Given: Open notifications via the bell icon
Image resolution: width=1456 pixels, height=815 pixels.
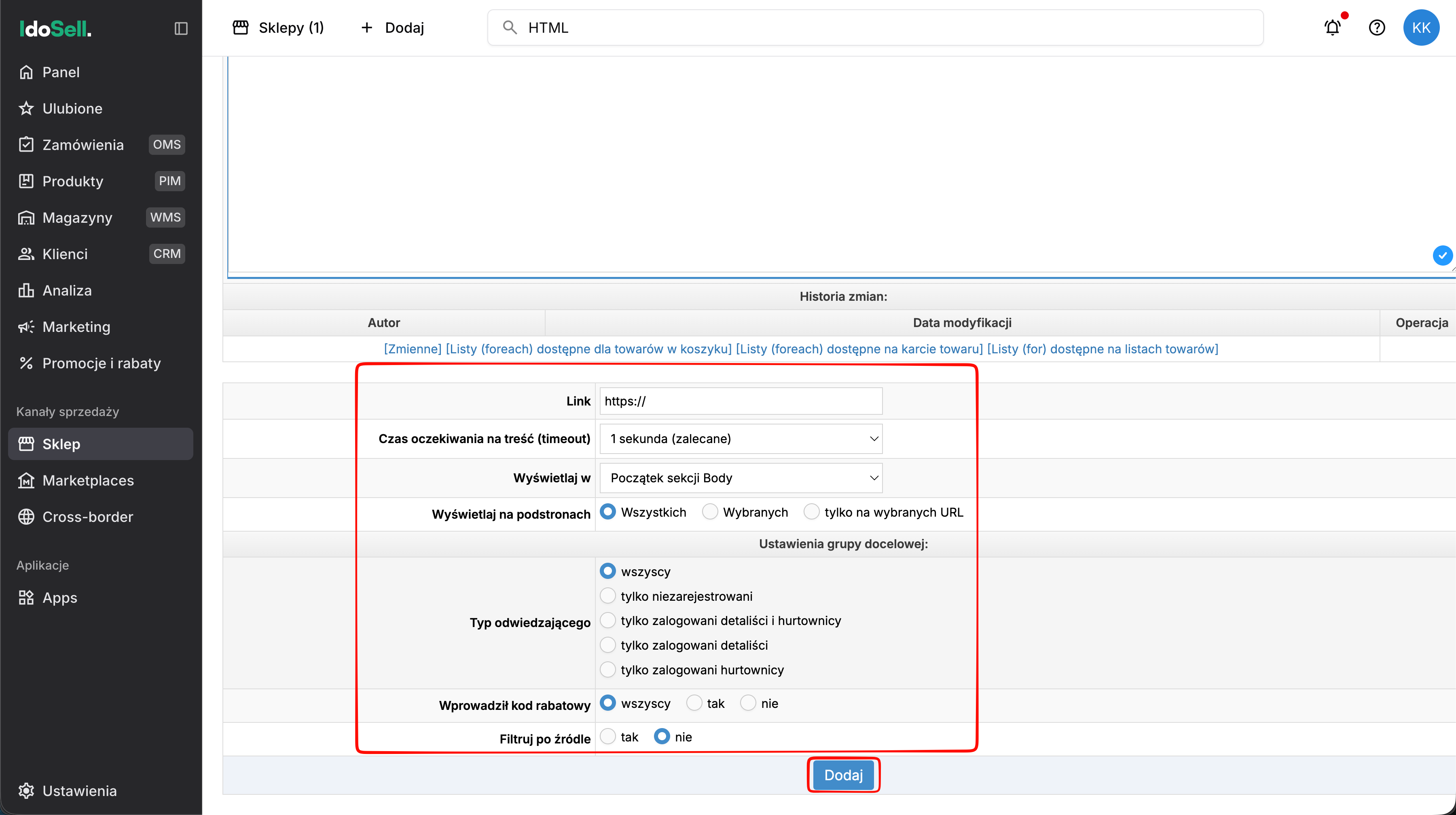Looking at the screenshot, I should (x=1333, y=27).
